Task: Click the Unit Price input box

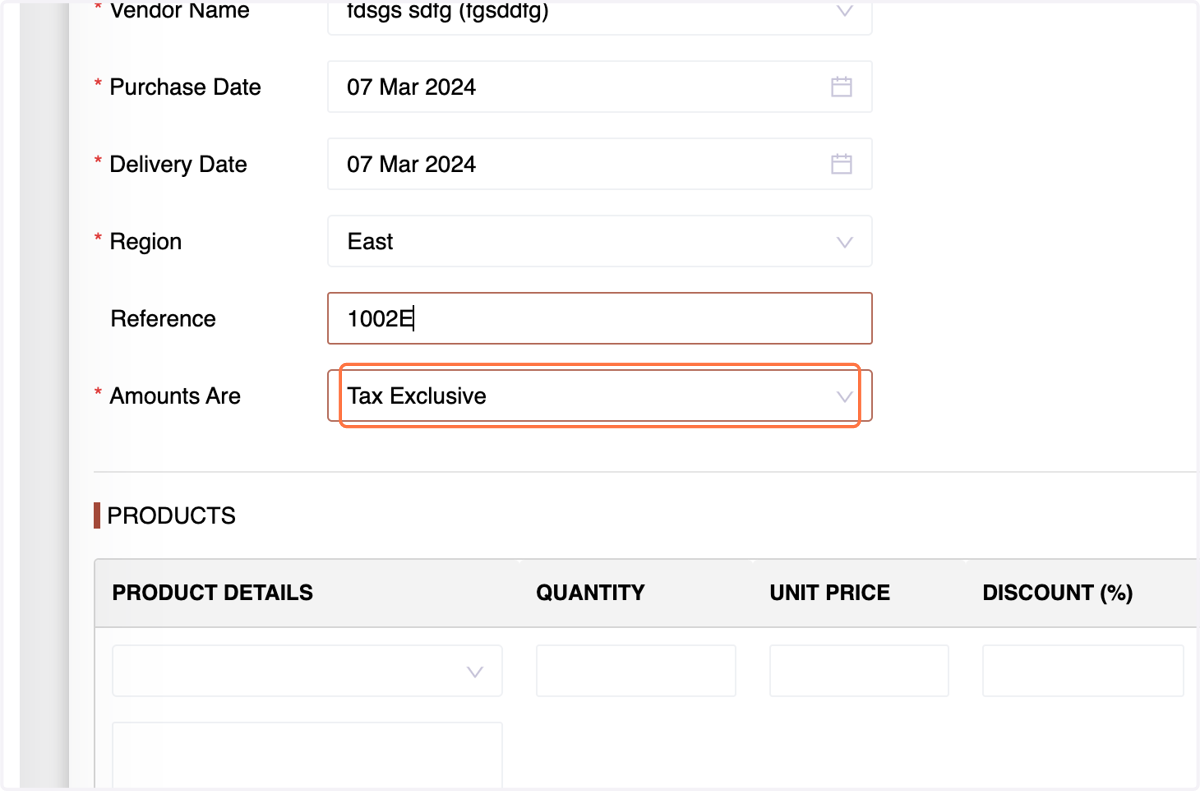Action: (x=859, y=670)
